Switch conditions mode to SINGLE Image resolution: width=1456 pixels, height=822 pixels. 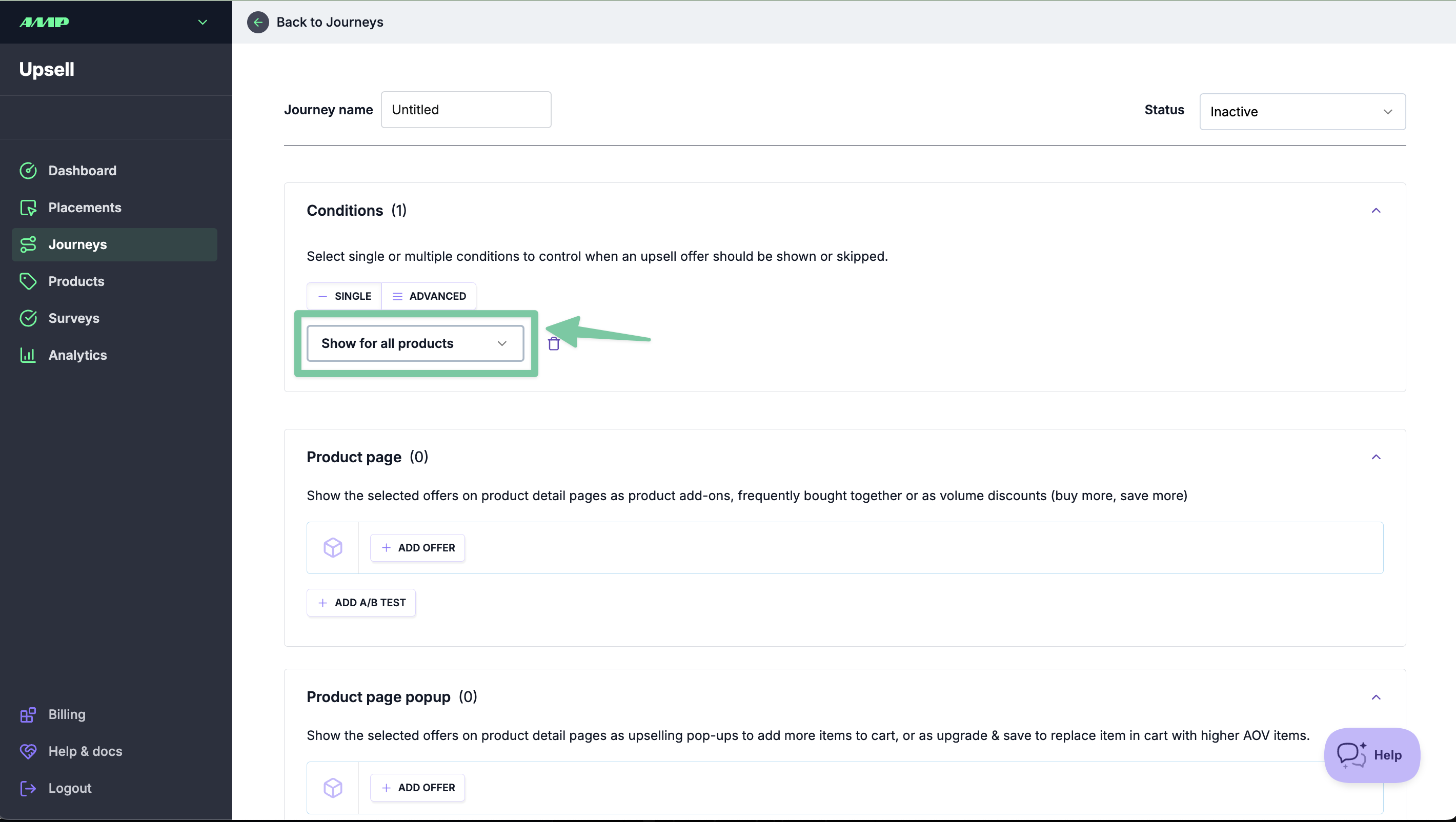pyautogui.click(x=344, y=296)
